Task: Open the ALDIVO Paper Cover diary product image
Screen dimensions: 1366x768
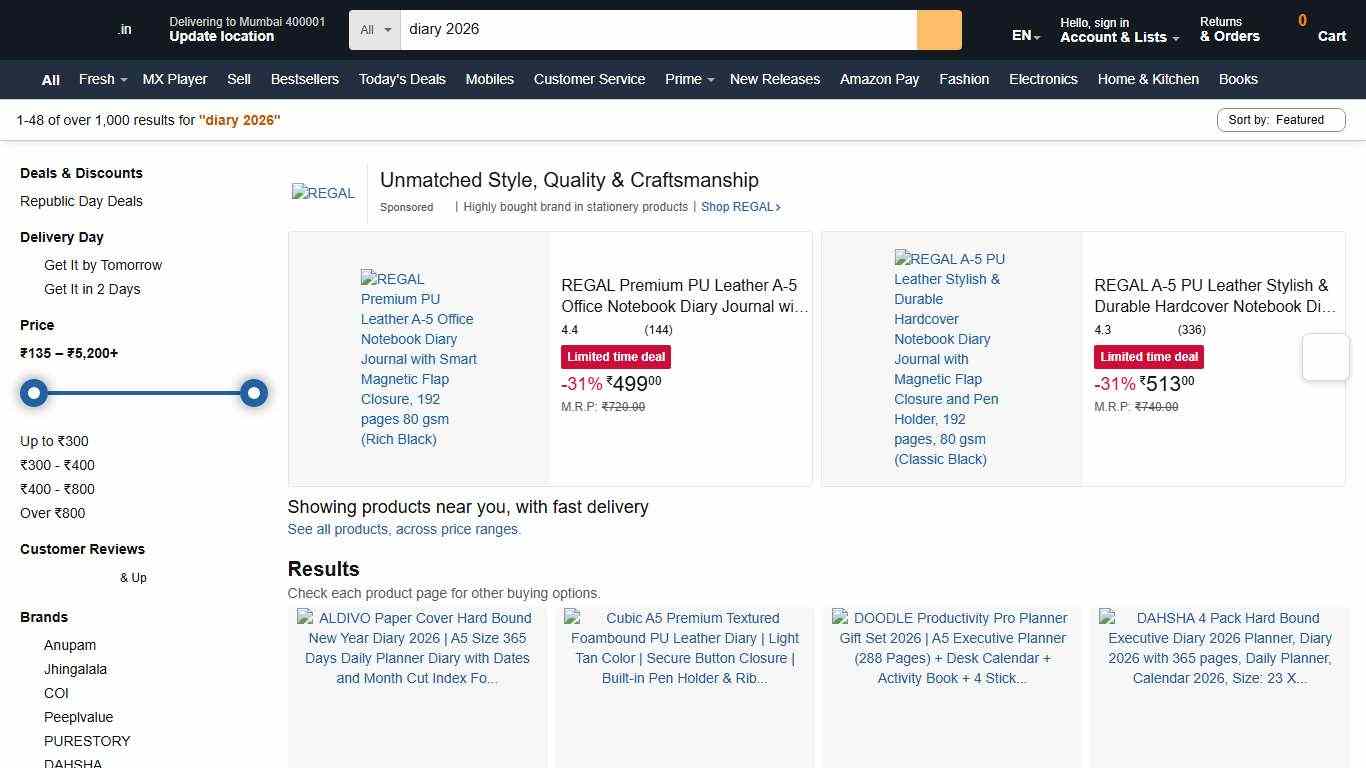Action: point(418,648)
